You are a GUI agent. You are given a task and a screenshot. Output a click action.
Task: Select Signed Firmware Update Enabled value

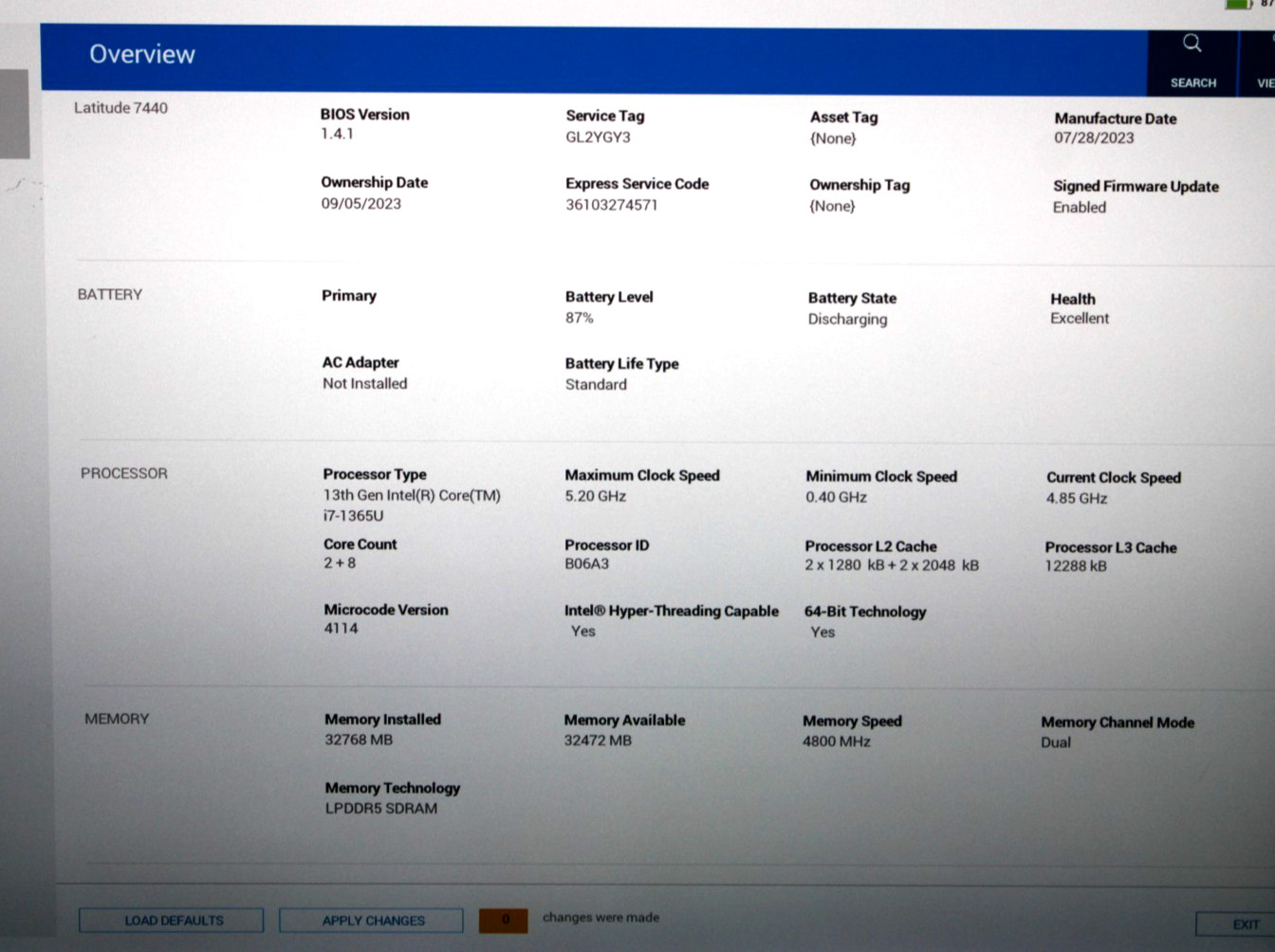[x=1079, y=207]
